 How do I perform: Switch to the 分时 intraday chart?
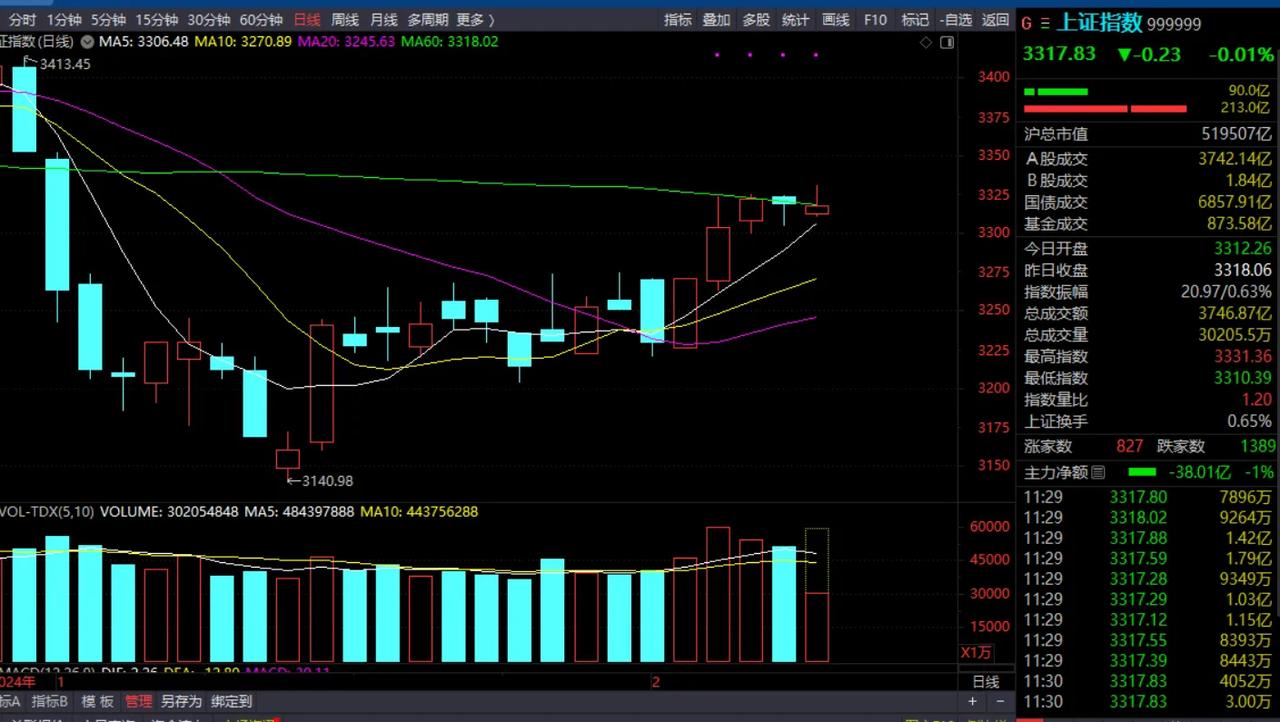tap(22, 20)
